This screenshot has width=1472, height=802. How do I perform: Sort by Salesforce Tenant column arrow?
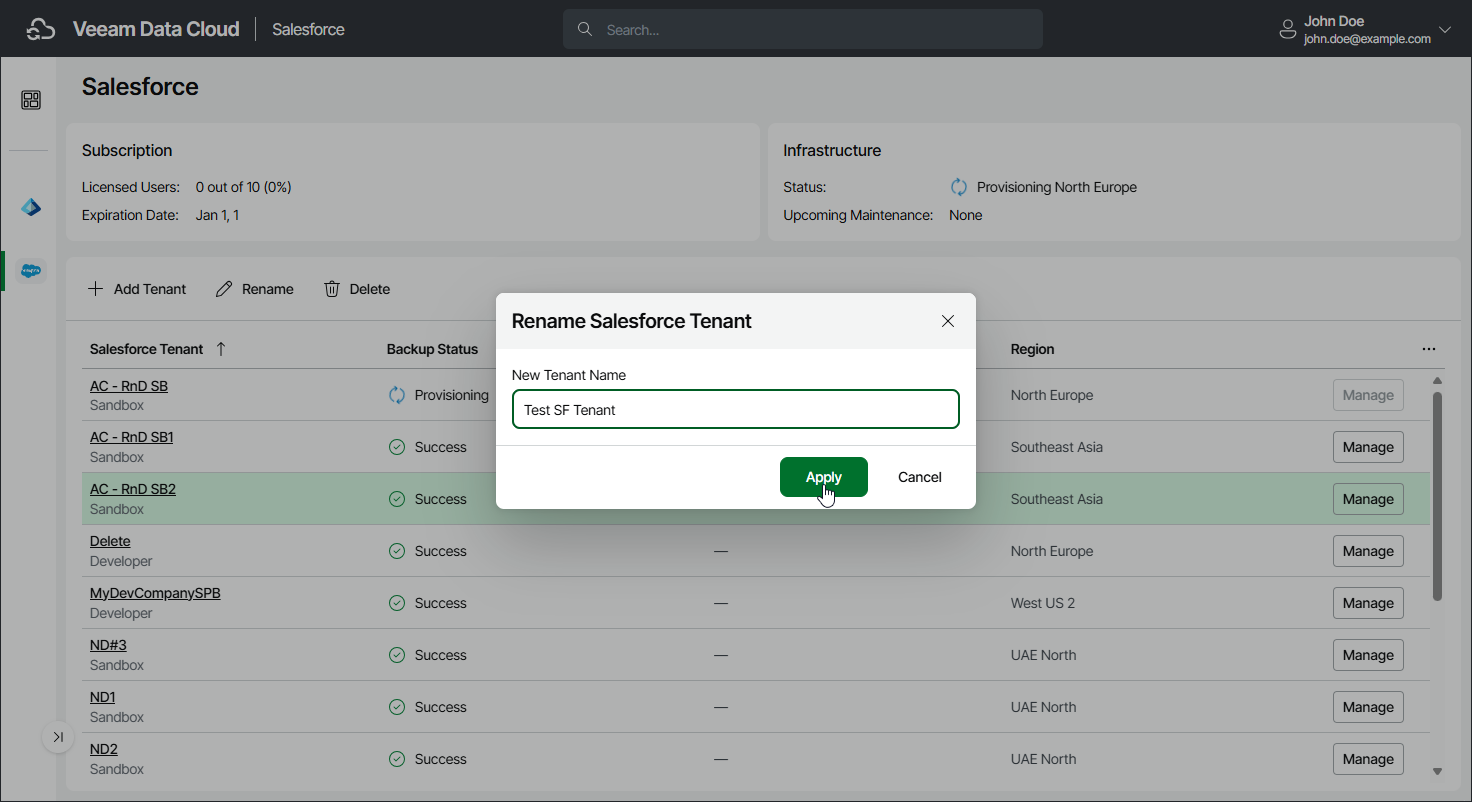221,349
